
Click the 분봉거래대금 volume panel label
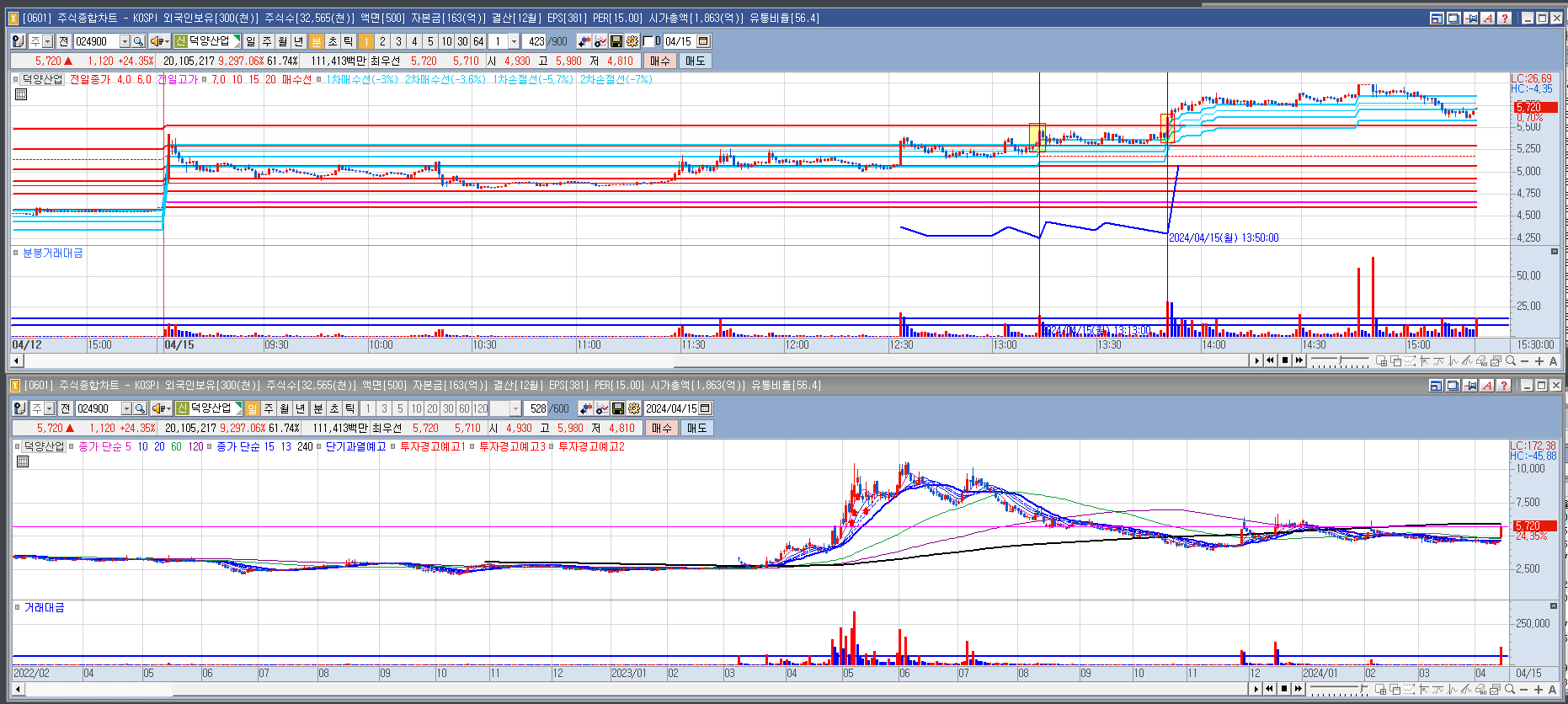[x=52, y=253]
